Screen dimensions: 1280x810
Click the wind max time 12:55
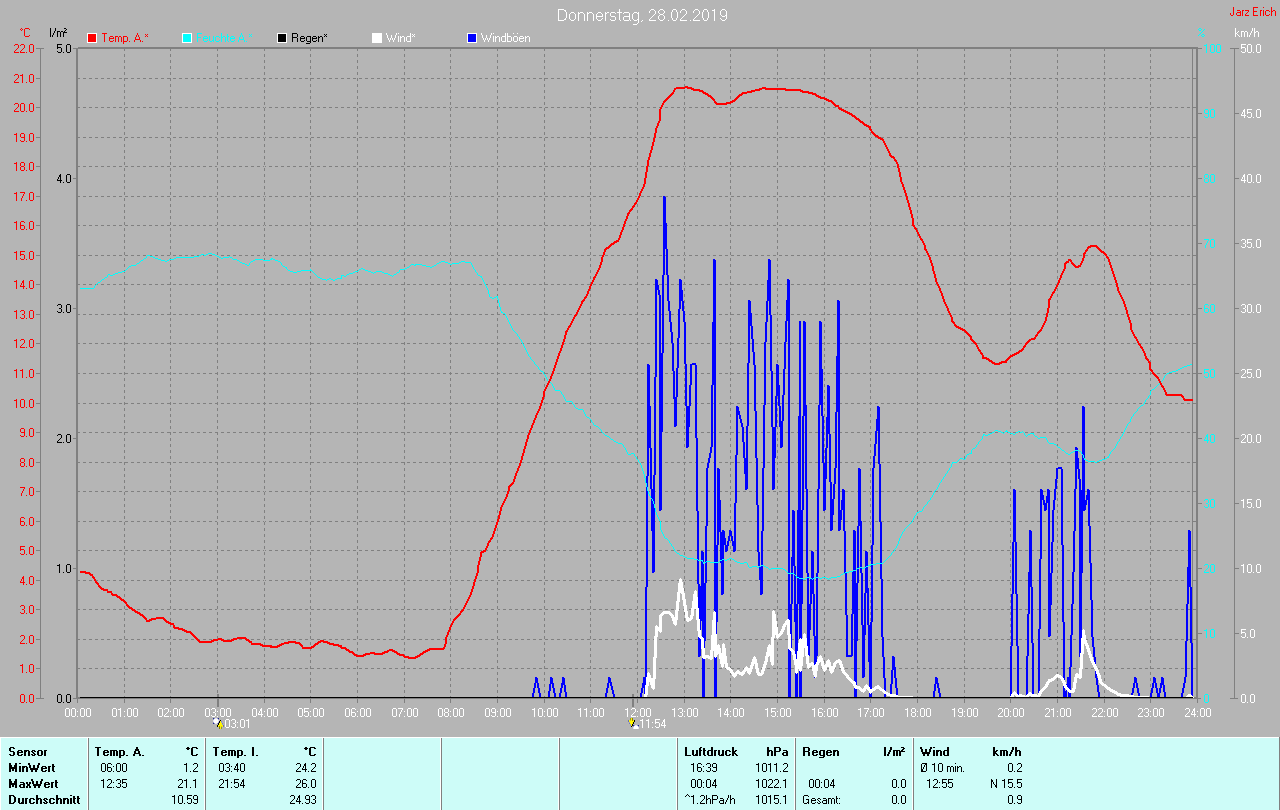[941, 783]
